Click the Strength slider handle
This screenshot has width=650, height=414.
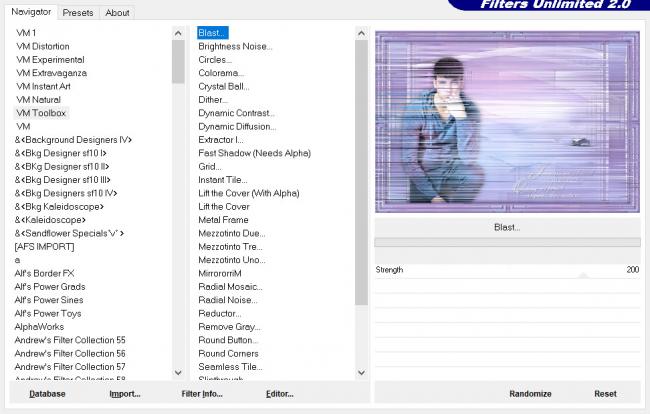tap(584, 275)
